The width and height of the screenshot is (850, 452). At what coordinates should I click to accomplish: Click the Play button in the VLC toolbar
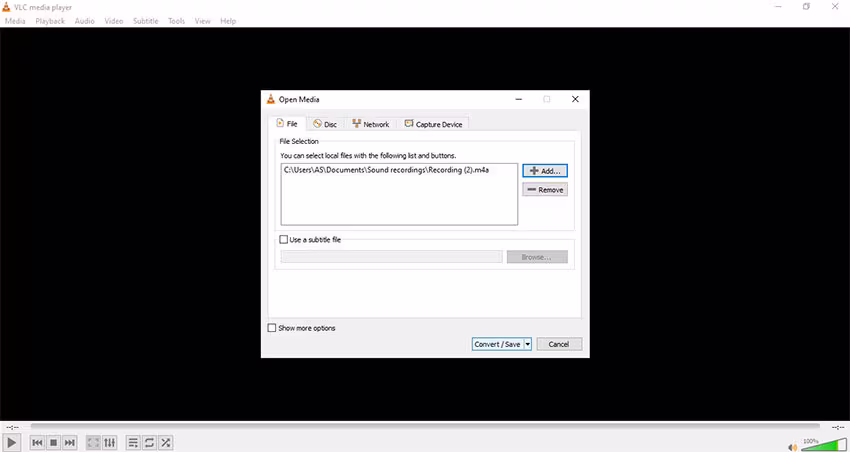11,442
